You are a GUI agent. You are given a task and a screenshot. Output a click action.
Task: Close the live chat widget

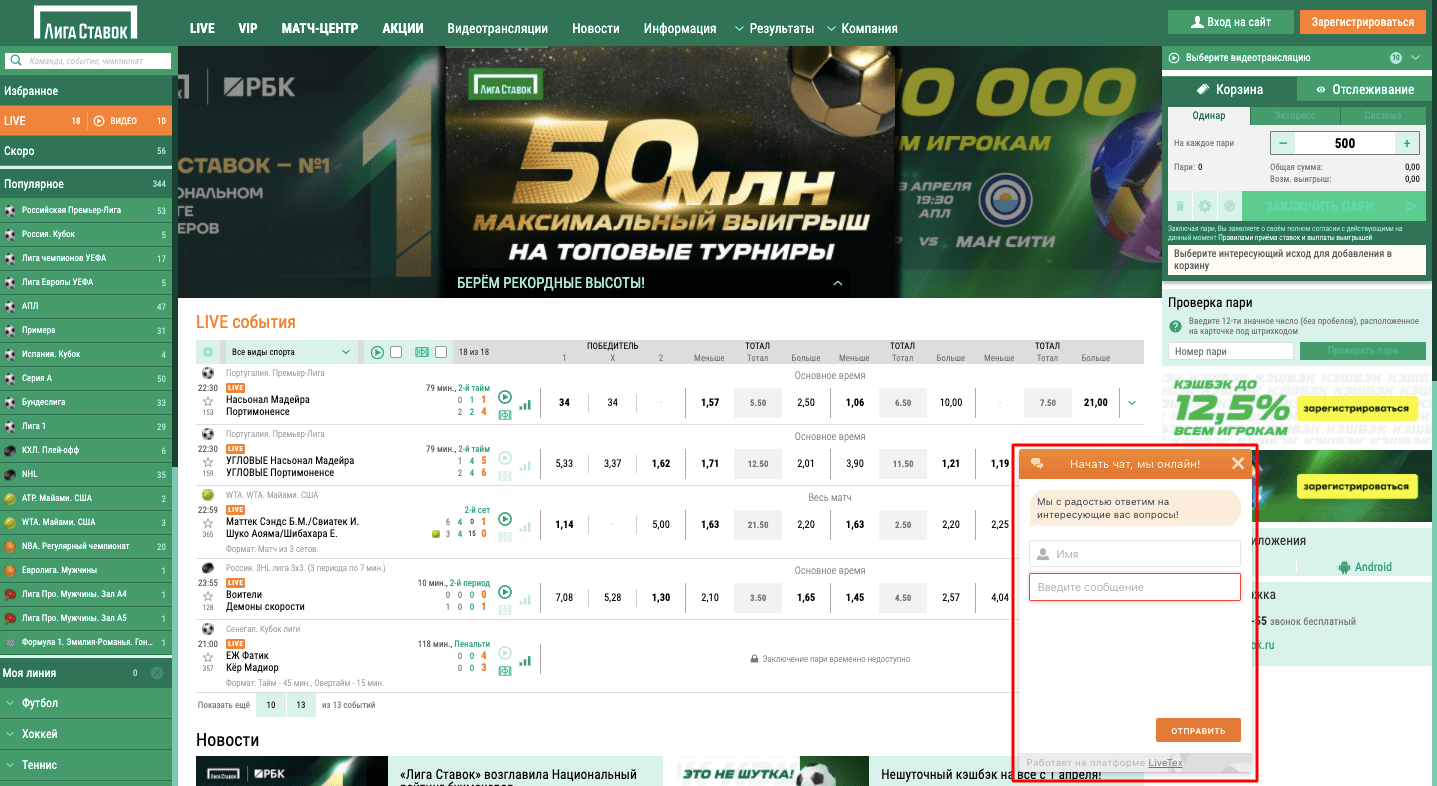tap(1238, 463)
